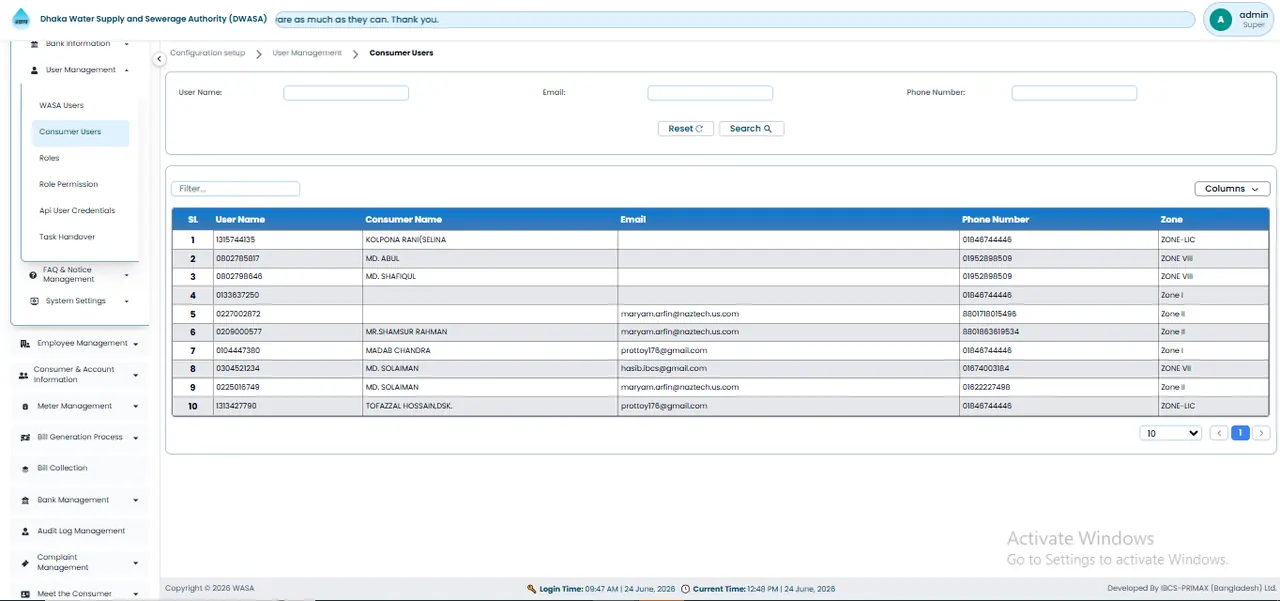Image resolution: width=1280 pixels, height=601 pixels.
Task: Focus the Phone Number search field
Action: [x=1074, y=93]
